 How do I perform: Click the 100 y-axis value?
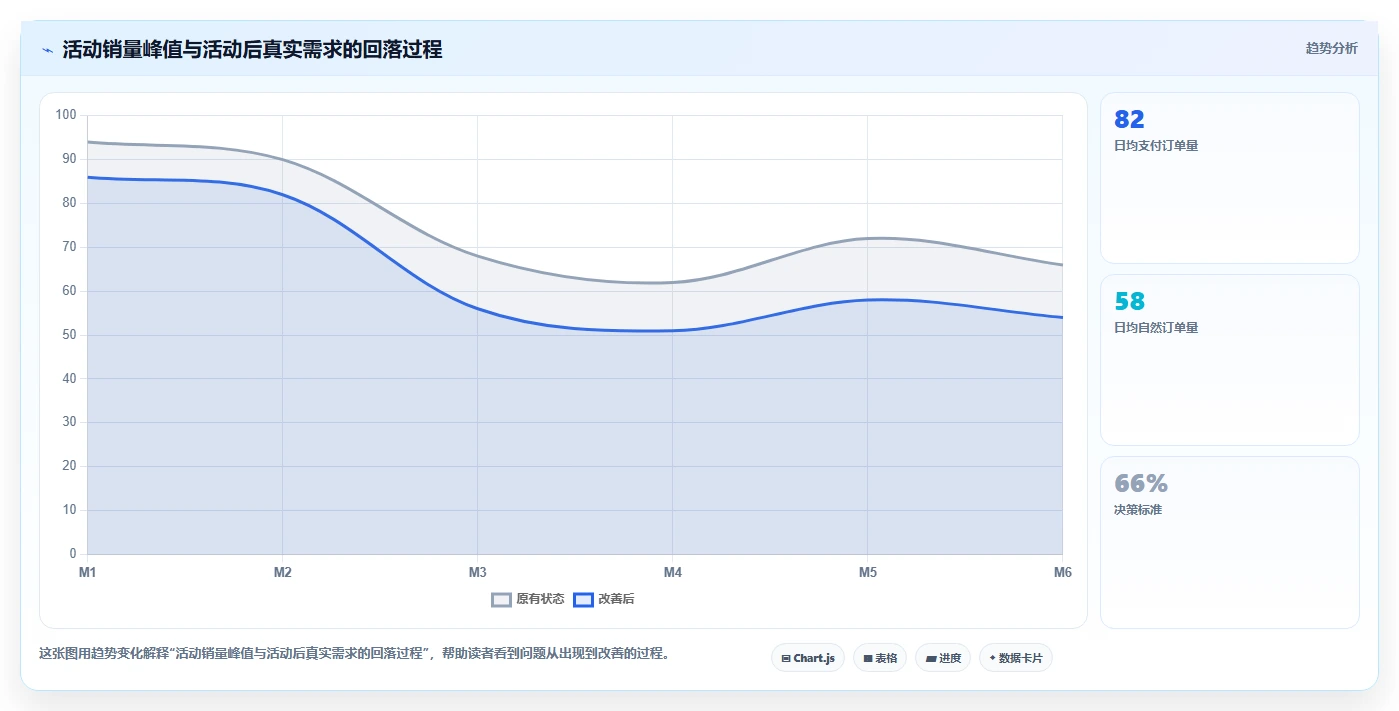[66, 115]
